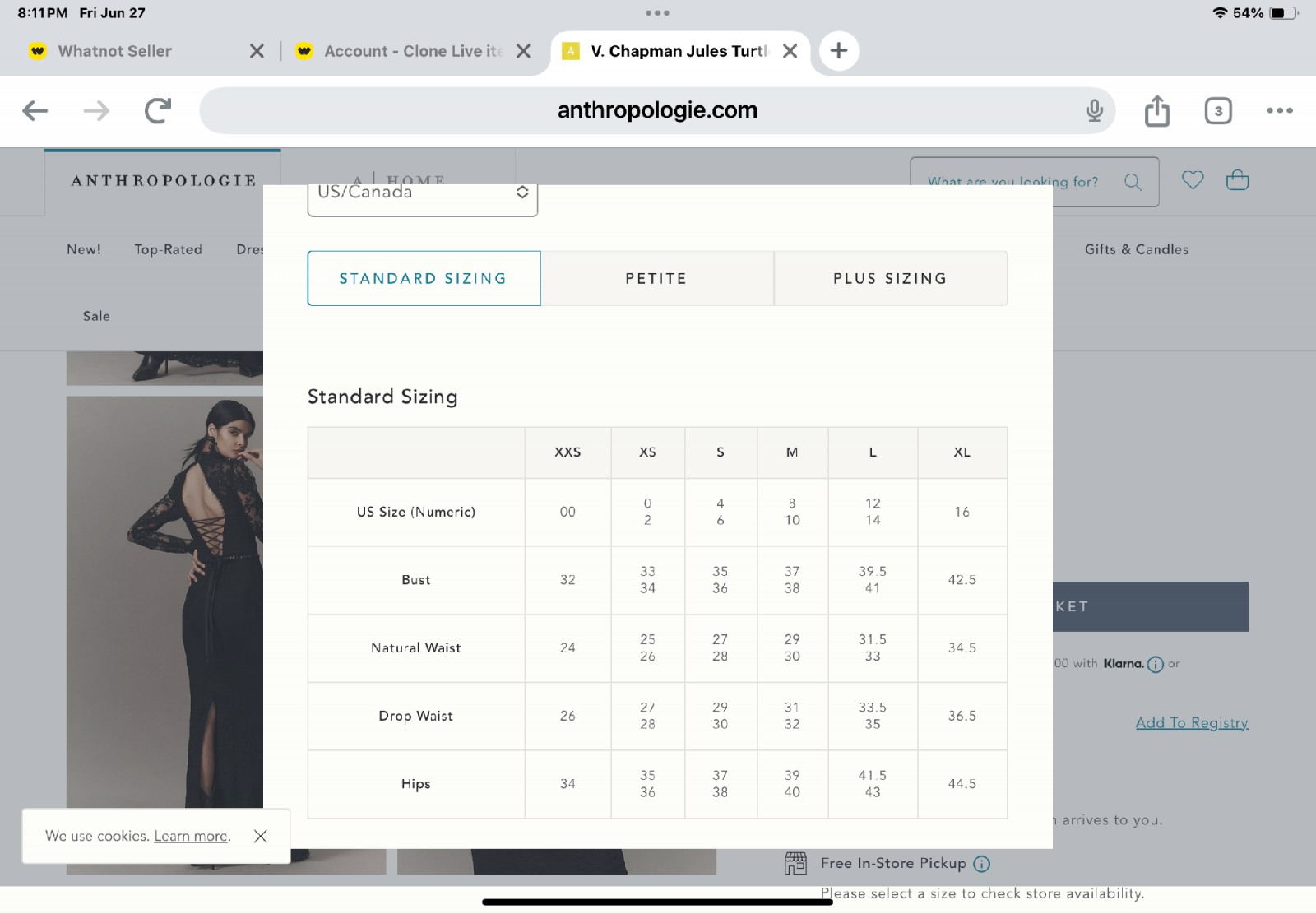Open the shopping basket icon

coord(1237,179)
